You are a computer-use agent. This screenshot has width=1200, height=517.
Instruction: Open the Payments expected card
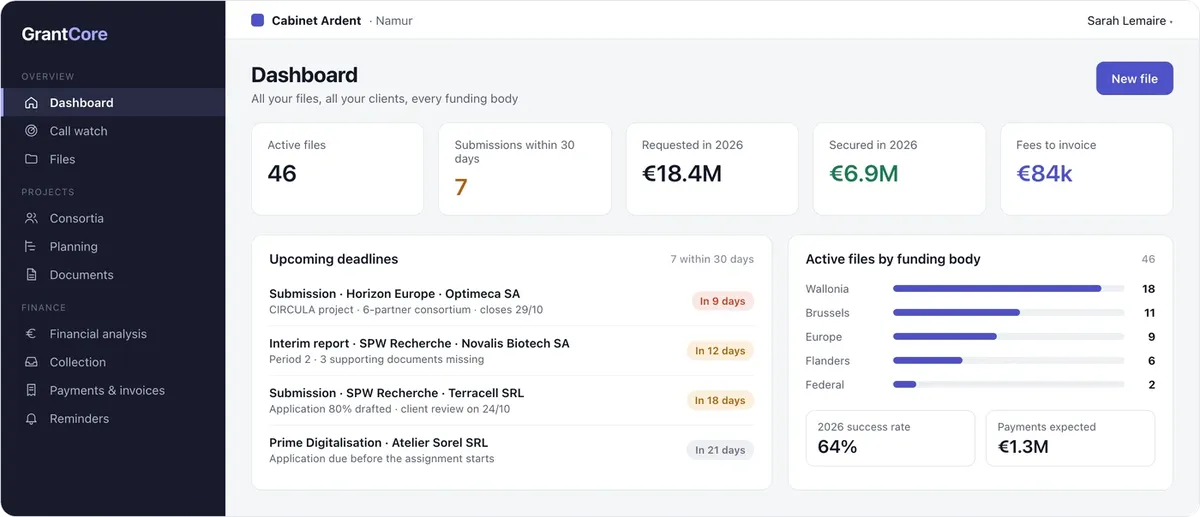tap(1070, 438)
